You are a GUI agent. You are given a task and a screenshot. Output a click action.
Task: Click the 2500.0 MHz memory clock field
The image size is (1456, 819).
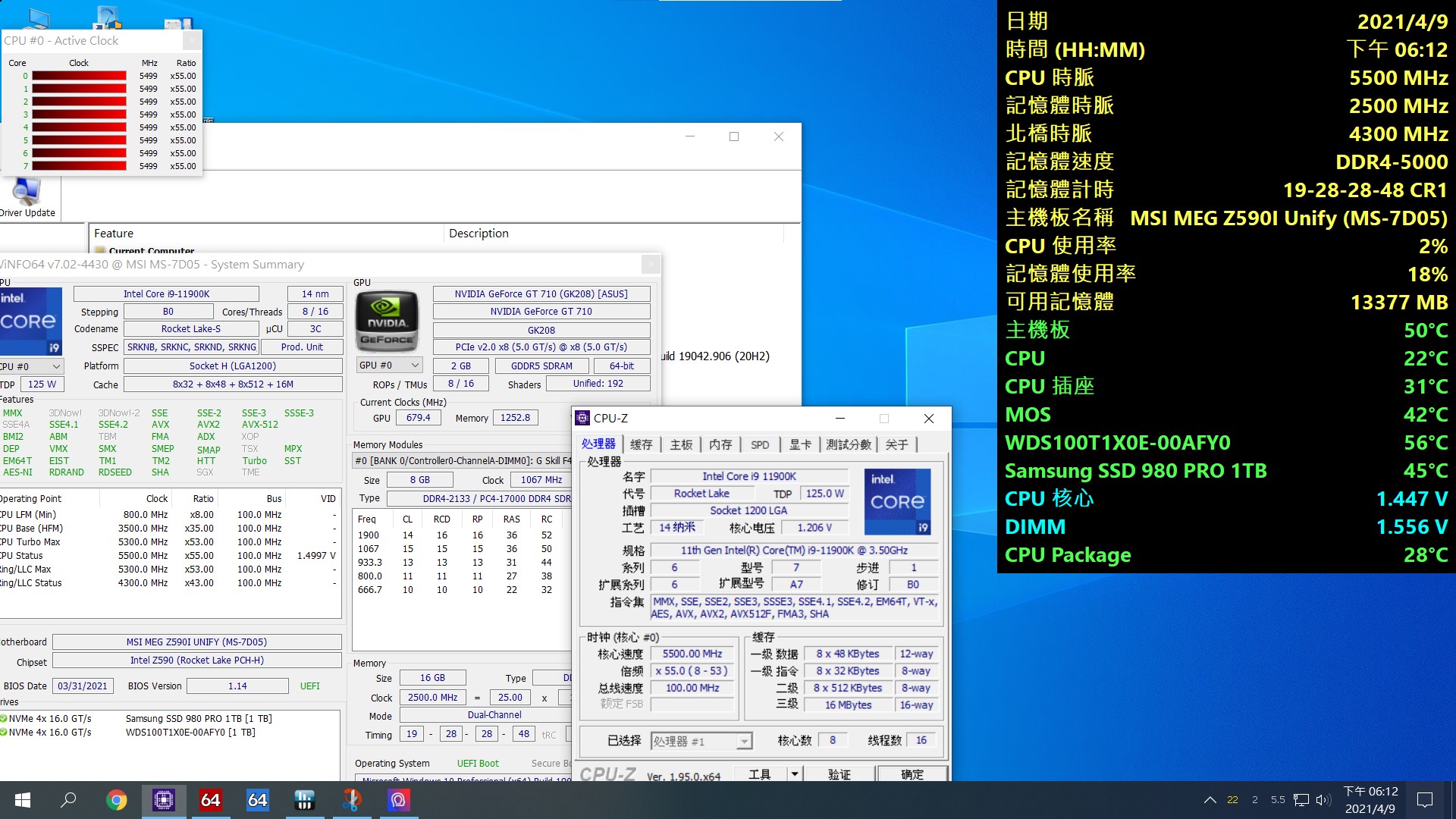433,698
